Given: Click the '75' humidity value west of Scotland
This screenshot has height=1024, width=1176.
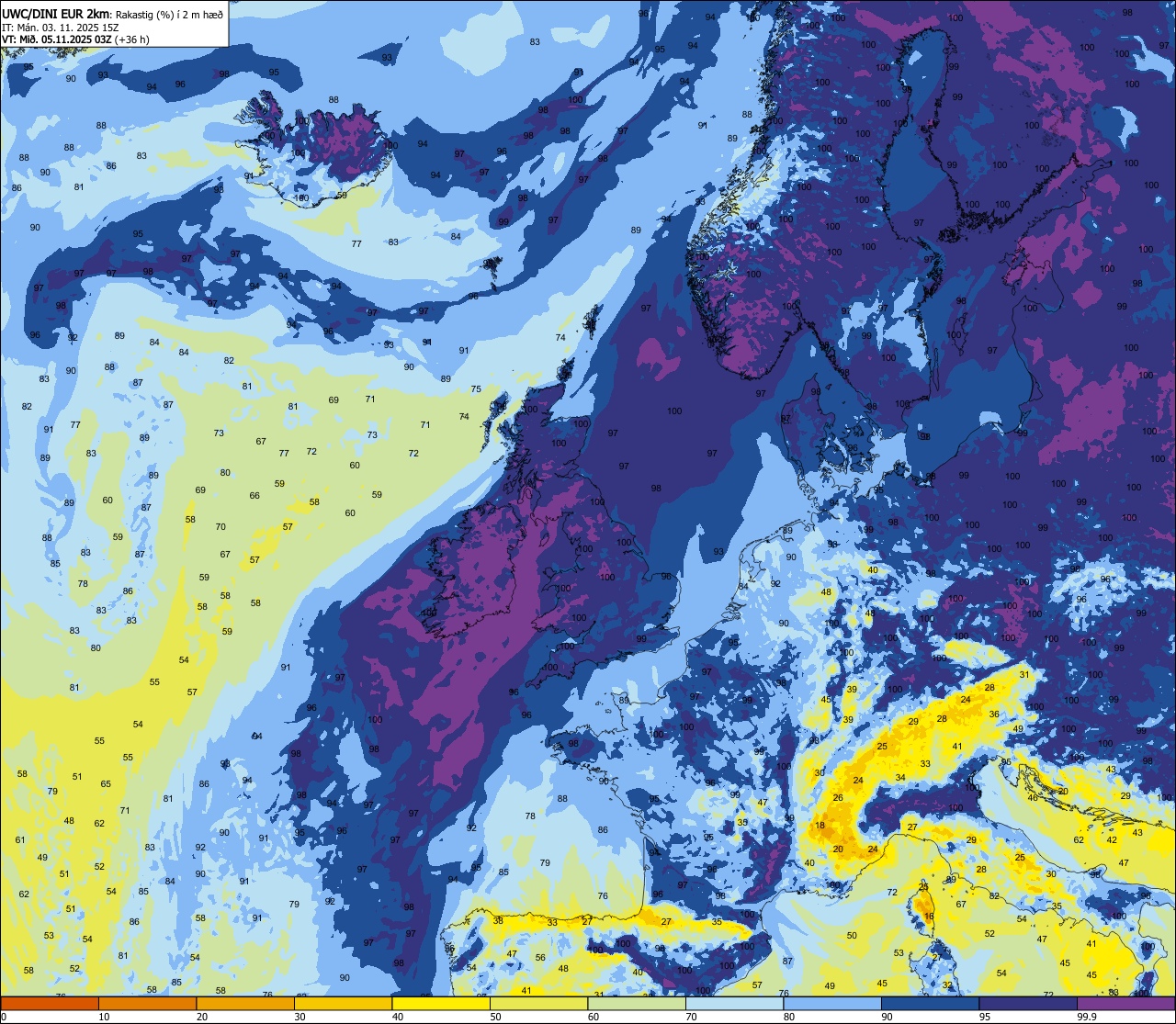Looking at the screenshot, I should tap(476, 389).
